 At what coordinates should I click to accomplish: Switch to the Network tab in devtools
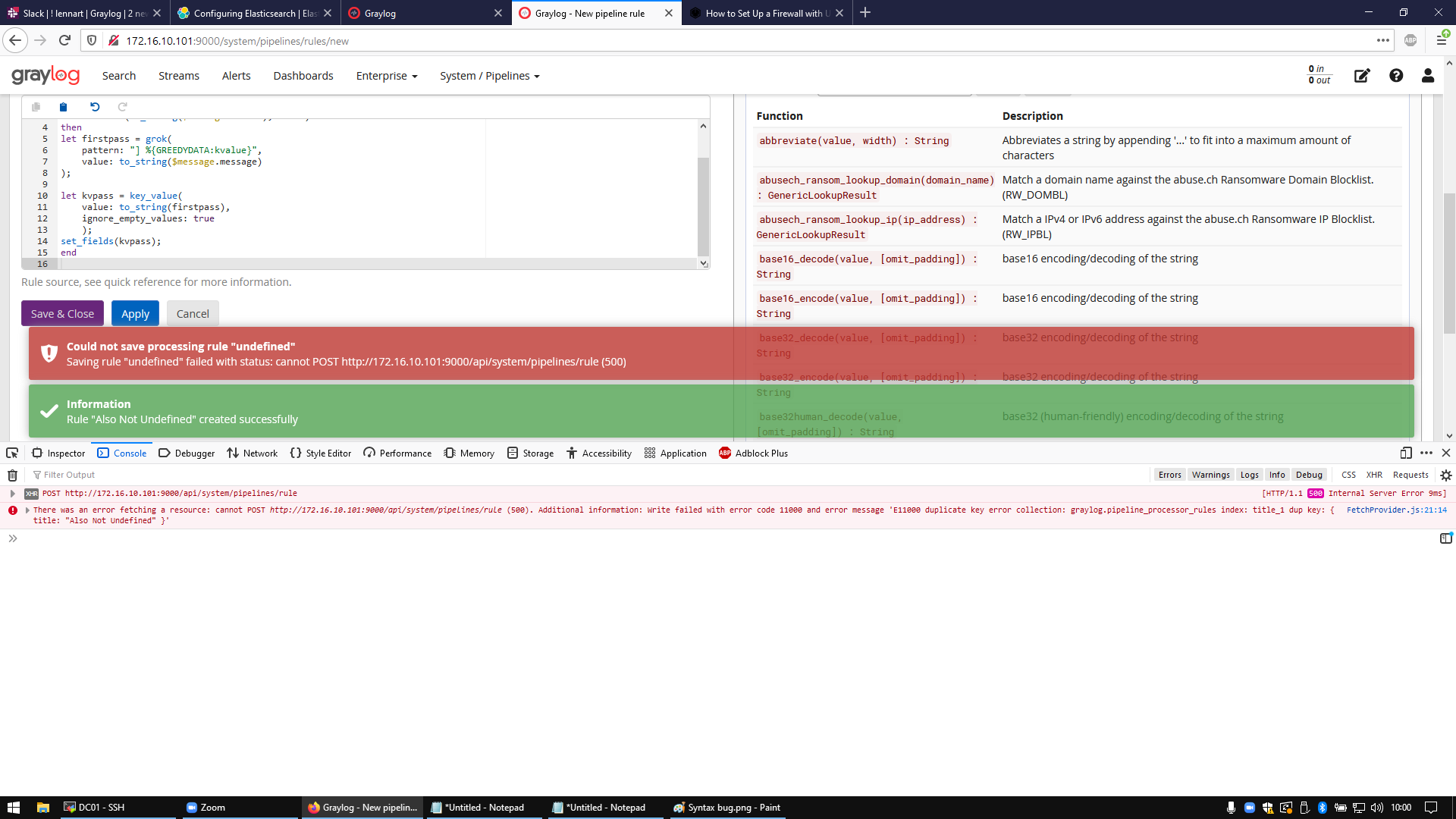pyautogui.click(x=253, y=453)
